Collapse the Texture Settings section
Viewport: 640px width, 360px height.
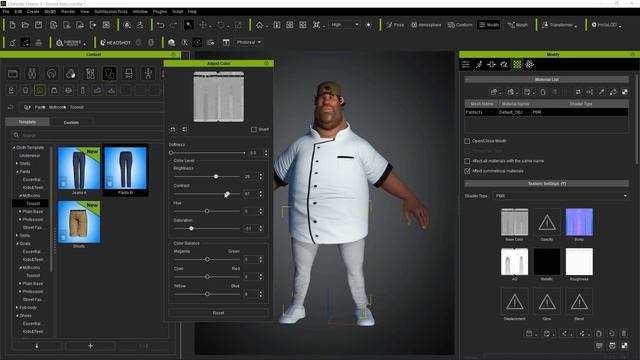tap(467, 184)
